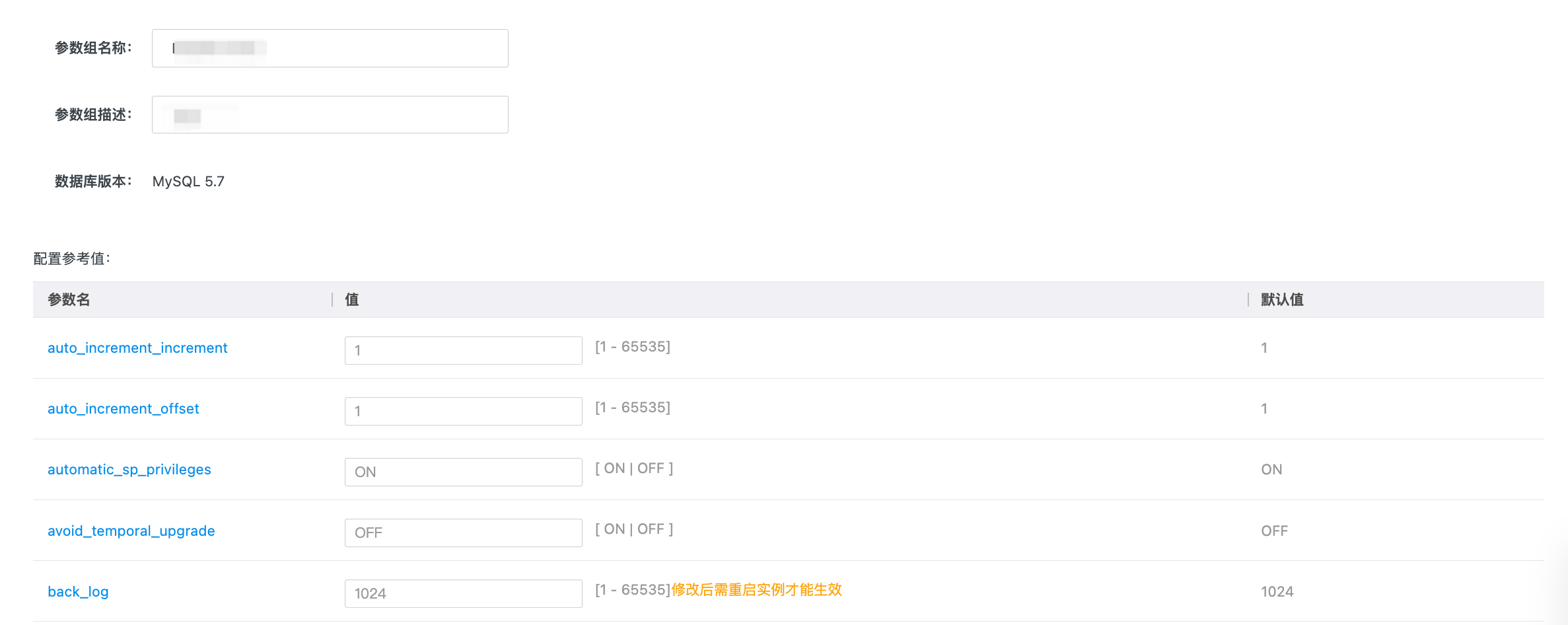1568x625 pixels.
Task: Select the automatic_sp_privileges value box showing ON
Action: coord(463,472)
